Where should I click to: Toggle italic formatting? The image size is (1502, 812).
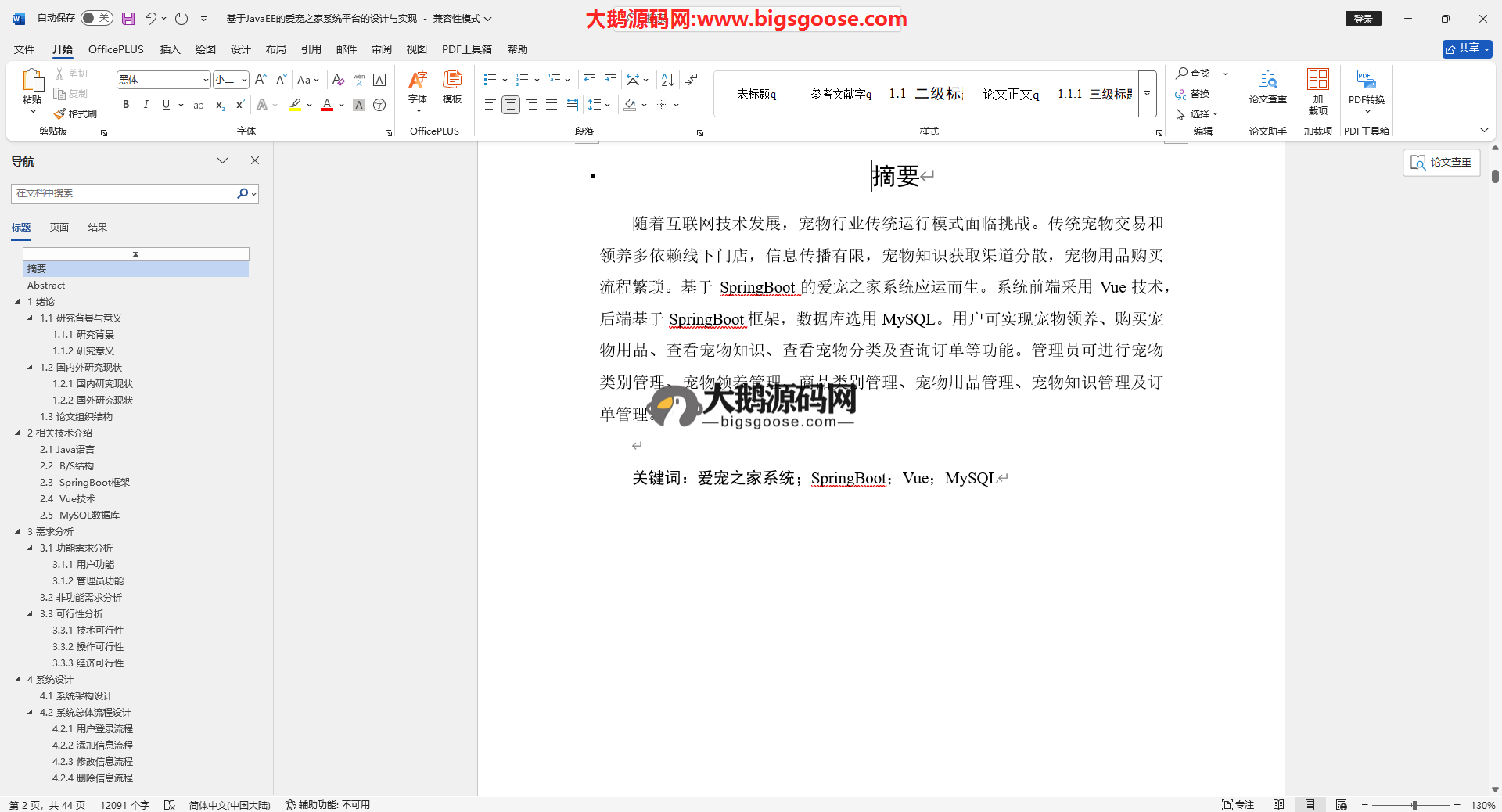[x=146, y=105]
